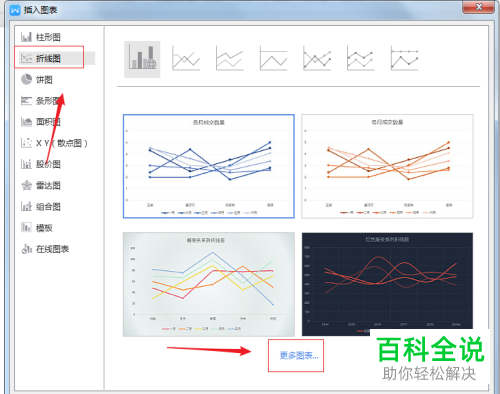Viewport: 500px width, 394px height.
Task: Click the online chart icon with globe
Action: tap(142, 59)
